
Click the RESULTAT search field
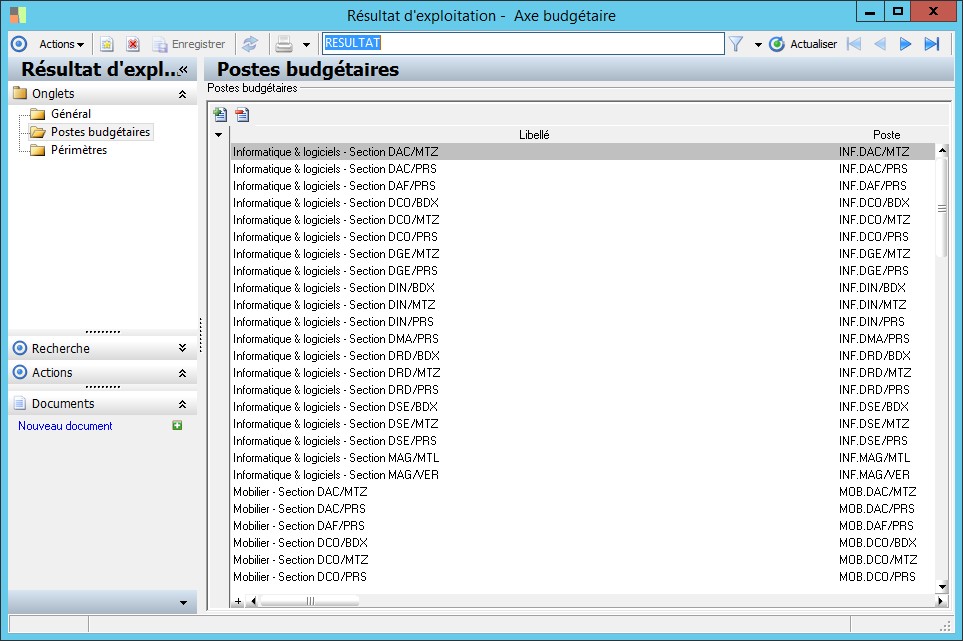pyautogui.click(x=523, y=43)
